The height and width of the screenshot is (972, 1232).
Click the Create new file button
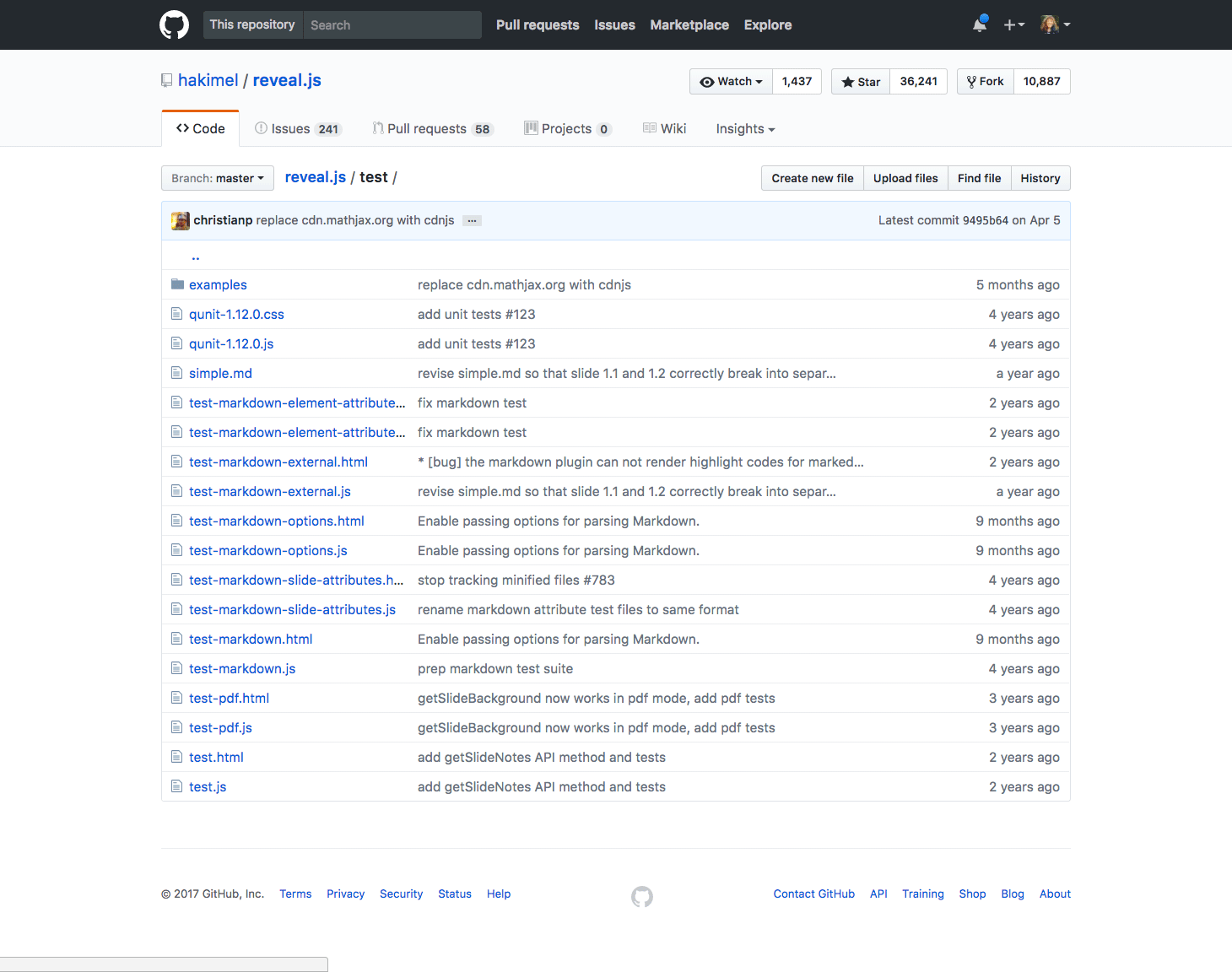click(812, 178)
